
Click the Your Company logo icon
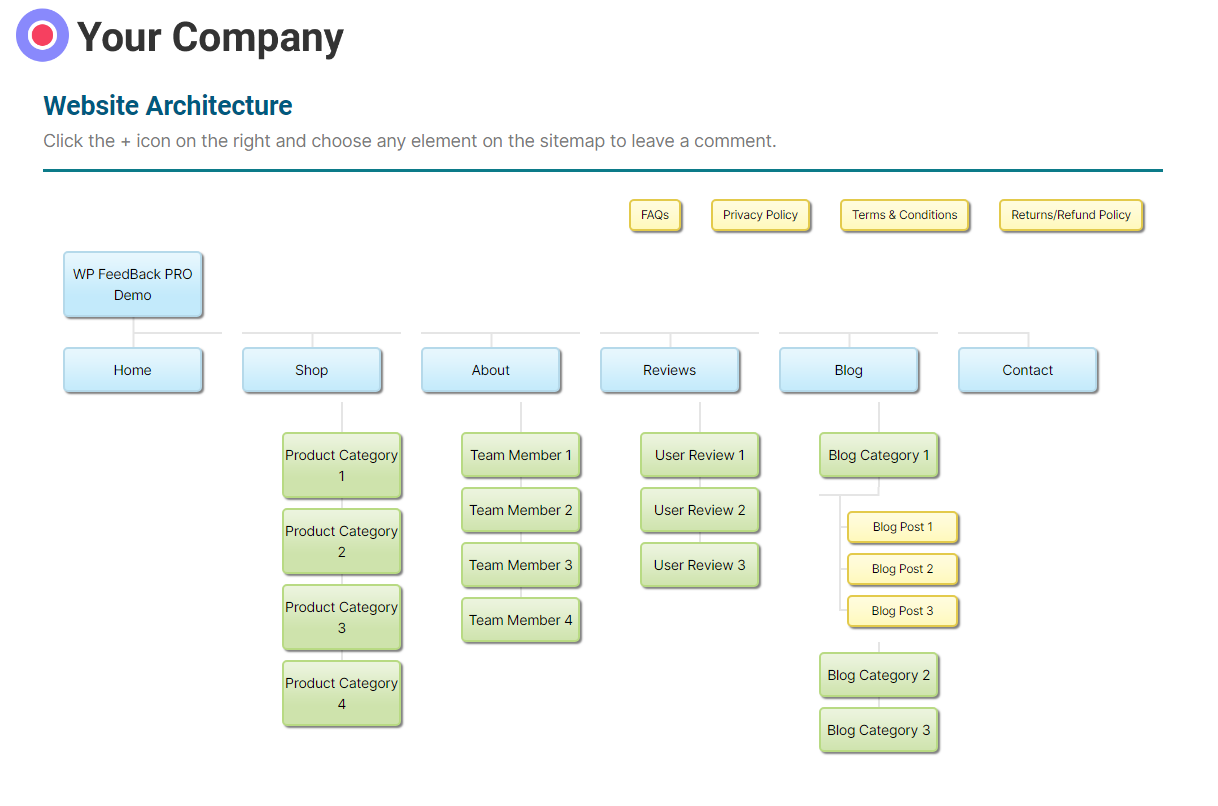42,36
